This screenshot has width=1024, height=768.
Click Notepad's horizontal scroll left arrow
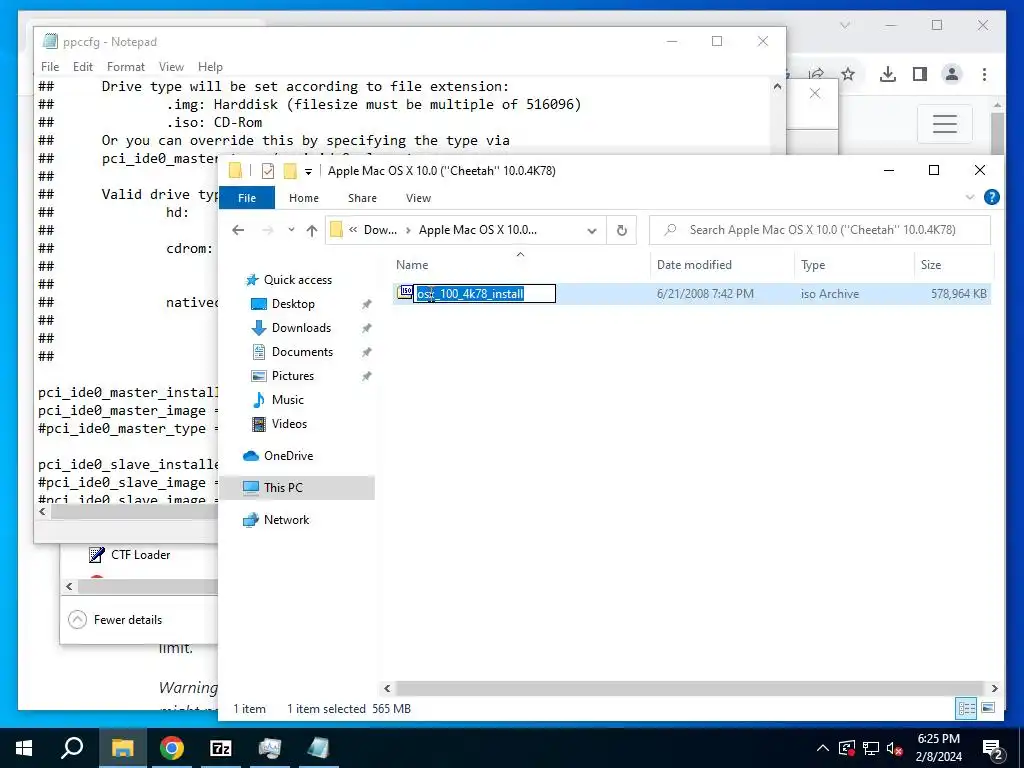click(43, 512)
